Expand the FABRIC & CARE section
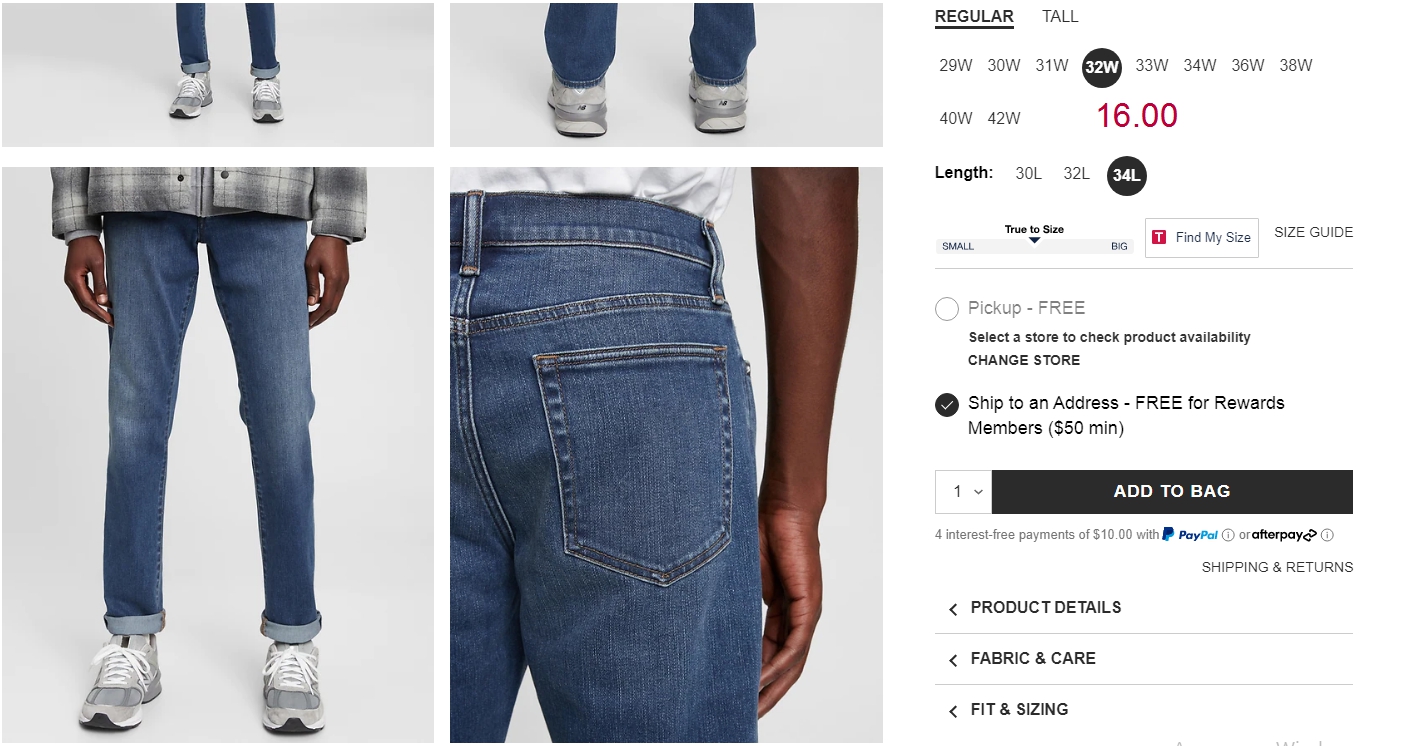1402x746 pixels. pyautogui.click(x=1144, y=659)
